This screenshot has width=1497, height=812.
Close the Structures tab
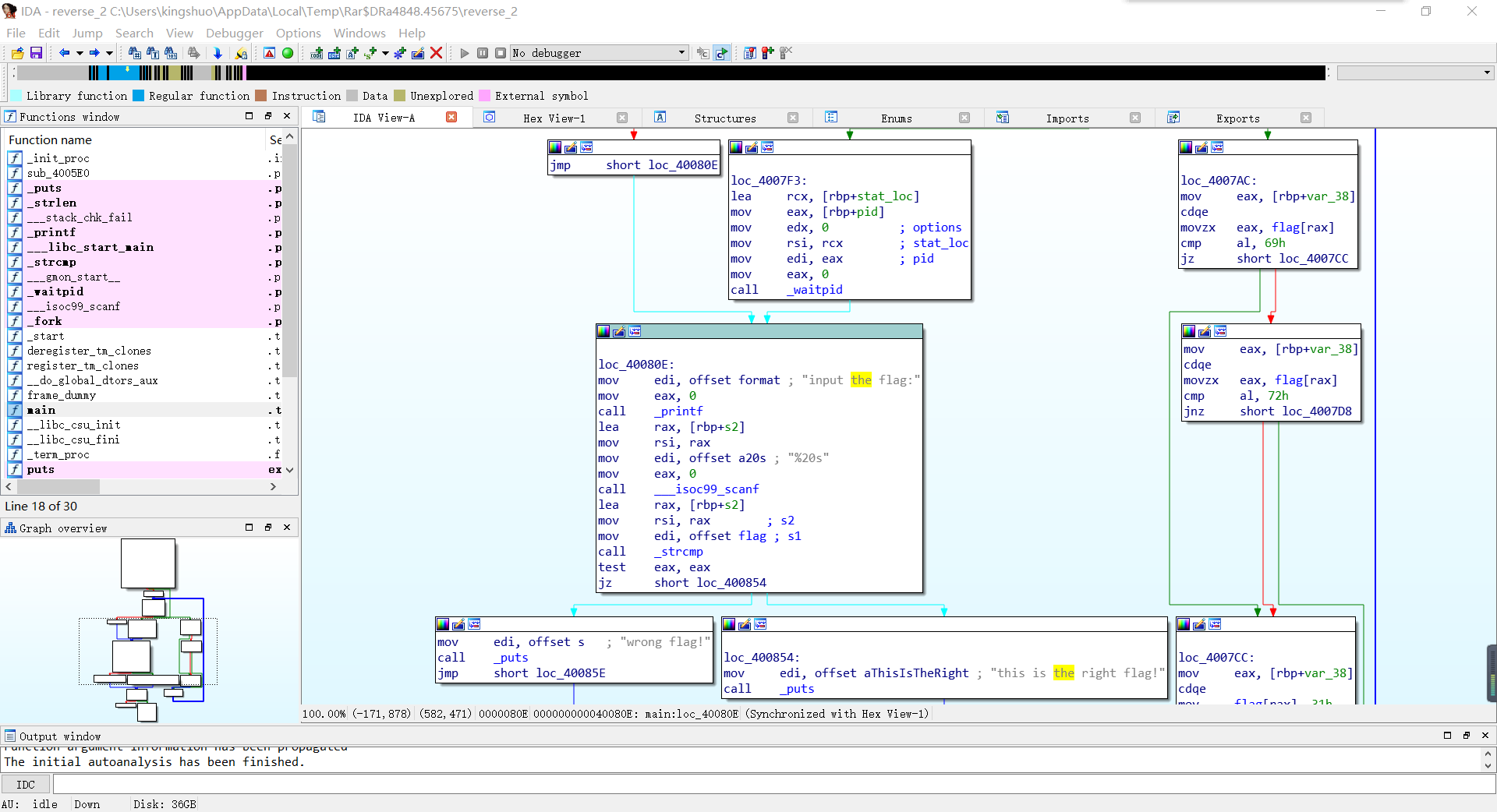point(793,118)
